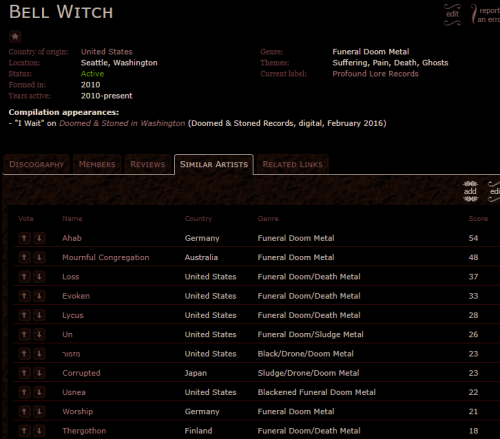Open the Thergothon band page

click(x=84, y=431)
